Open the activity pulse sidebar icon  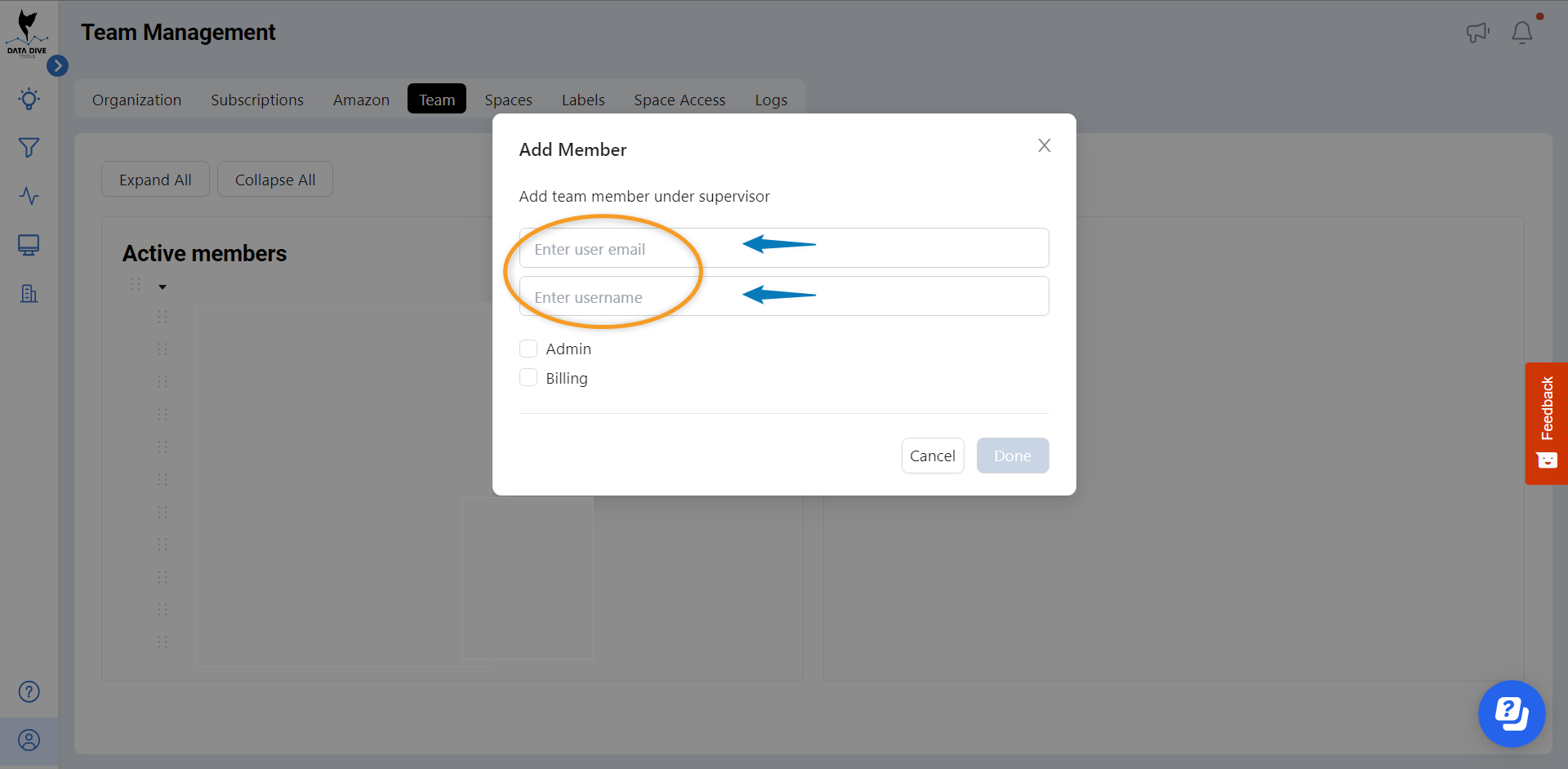tap(29, 196)
